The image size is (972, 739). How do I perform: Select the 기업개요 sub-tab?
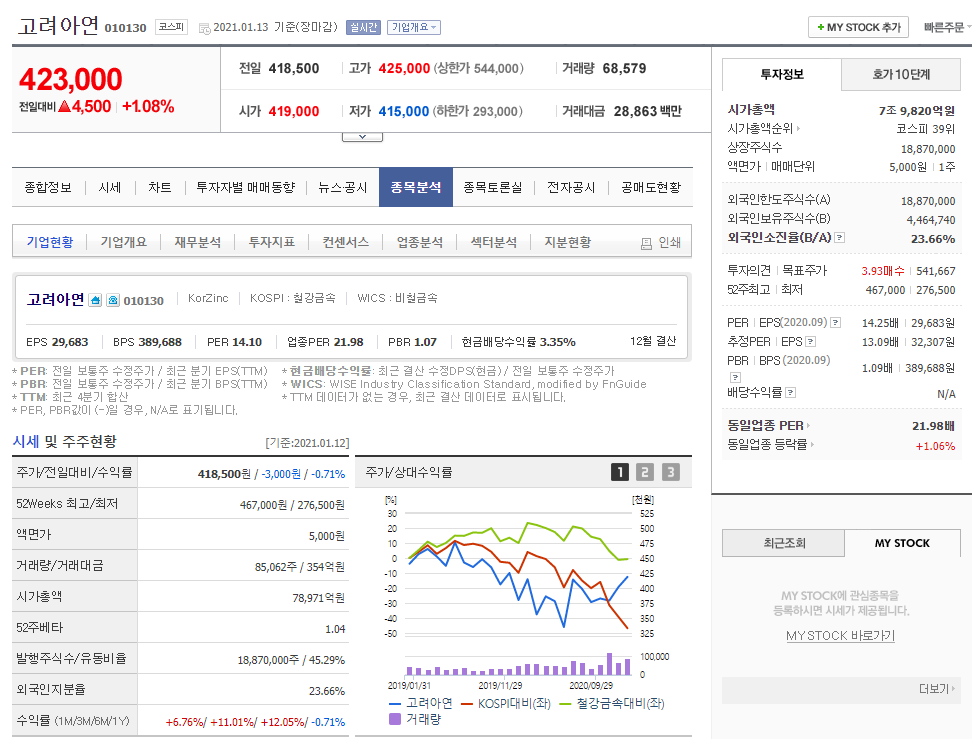coord(123,242)
